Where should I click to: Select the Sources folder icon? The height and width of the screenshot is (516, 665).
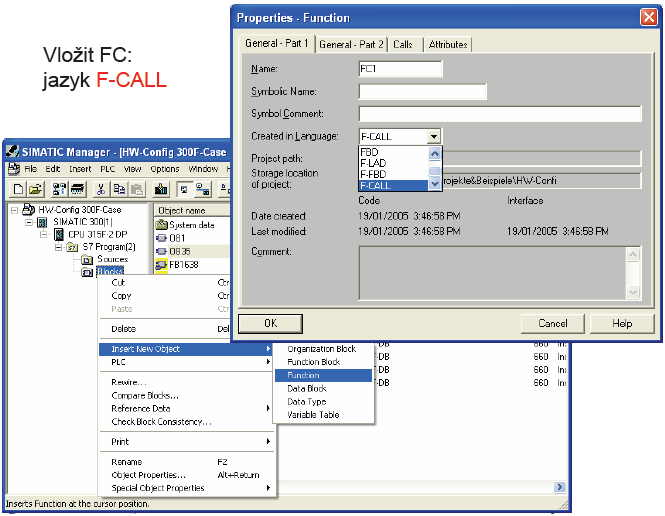pyautogui.click(x=87, y=259)
